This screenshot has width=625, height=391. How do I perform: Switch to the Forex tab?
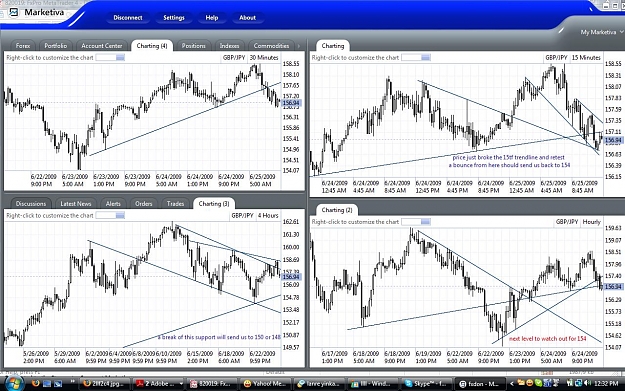23,46
